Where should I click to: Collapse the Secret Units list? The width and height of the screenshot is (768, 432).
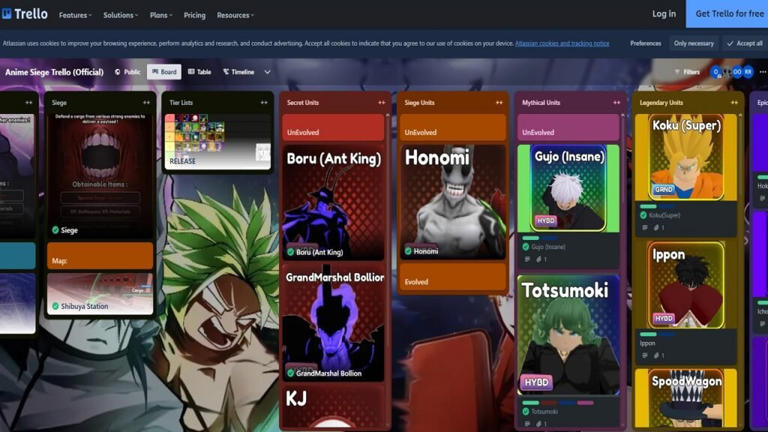coord(381,102)
